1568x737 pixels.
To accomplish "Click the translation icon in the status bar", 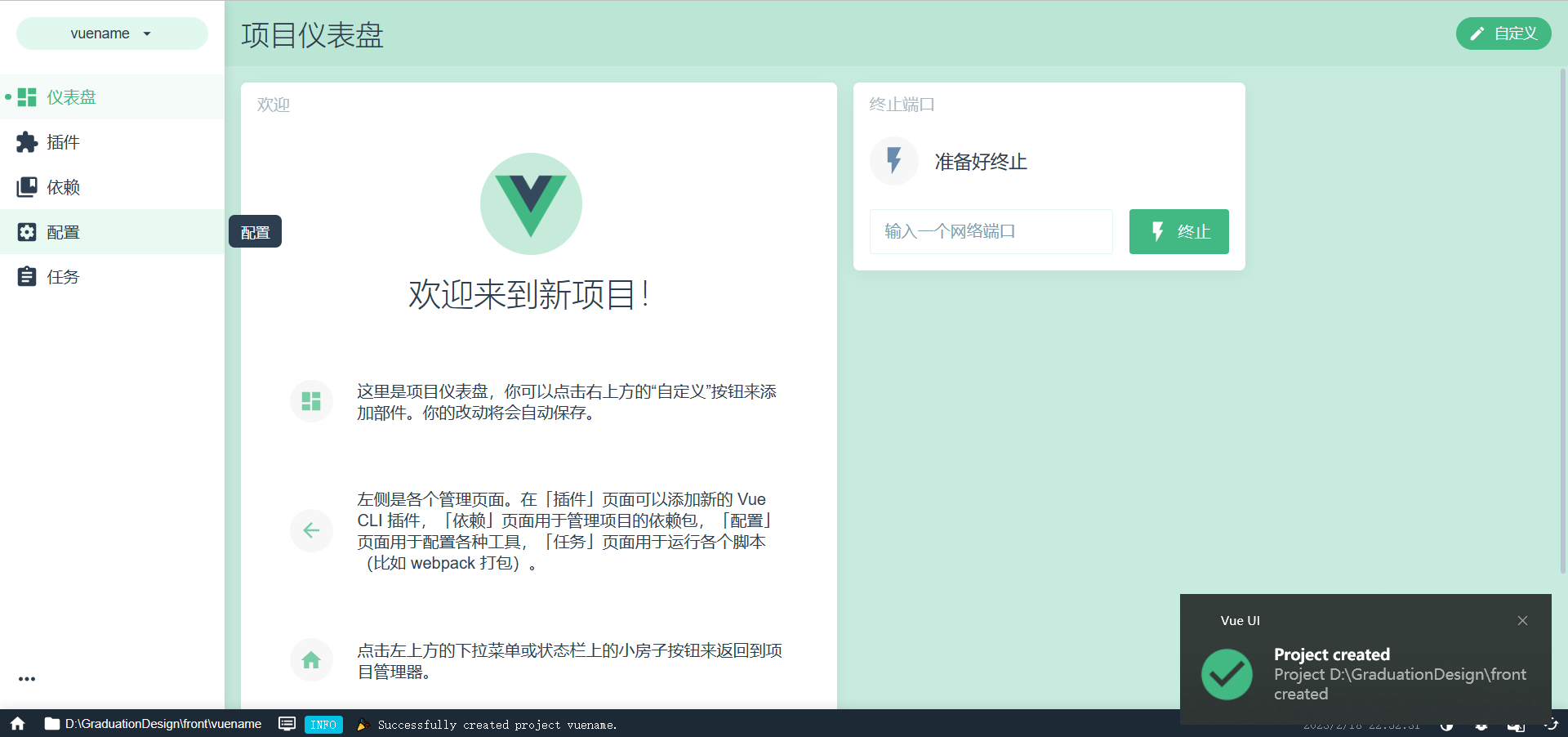I will click(x=1515, y=726).
